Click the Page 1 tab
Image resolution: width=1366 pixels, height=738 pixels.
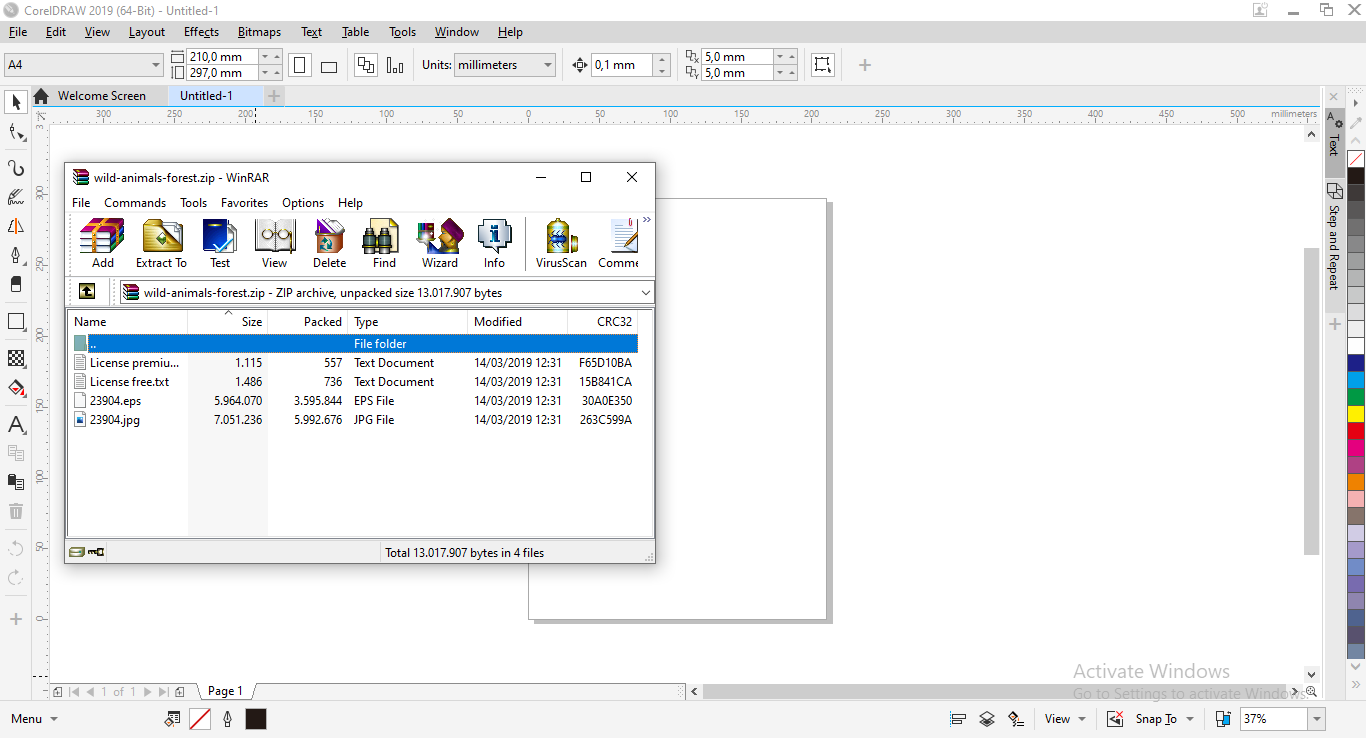226,691
